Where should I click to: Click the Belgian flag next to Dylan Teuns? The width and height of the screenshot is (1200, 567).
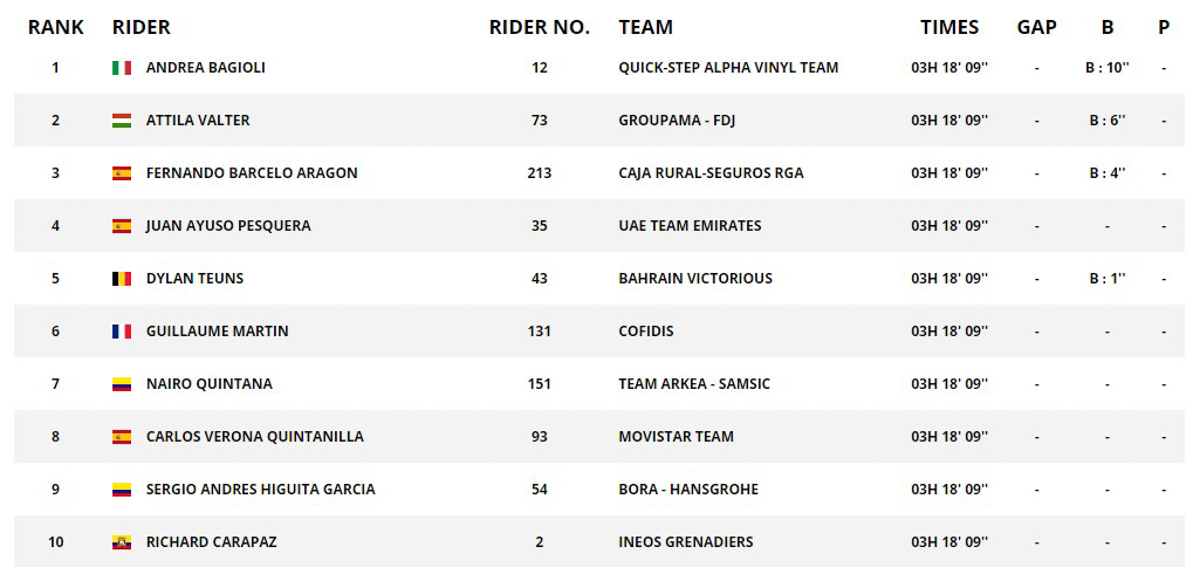point(121,279)
